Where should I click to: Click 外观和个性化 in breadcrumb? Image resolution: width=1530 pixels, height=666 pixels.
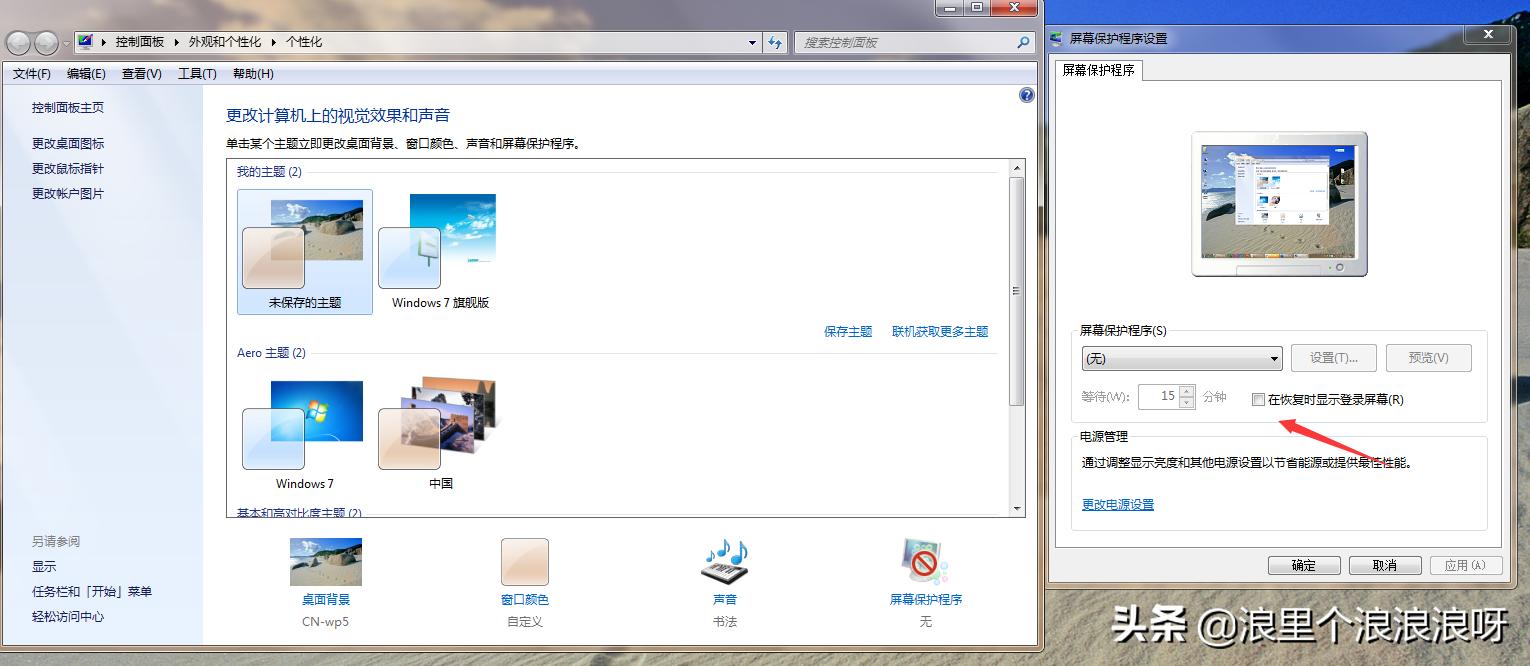pos(225,42)
